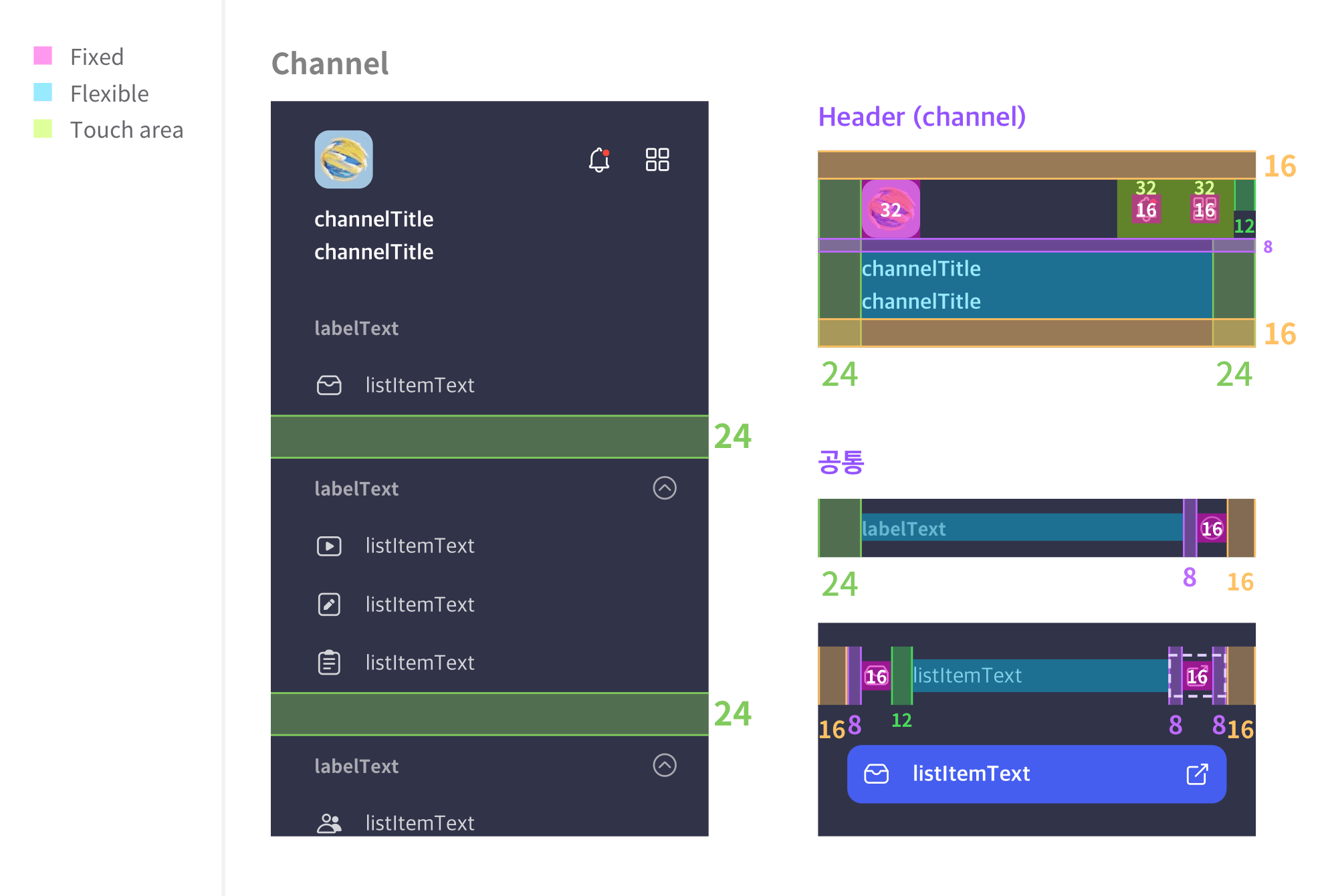The width and height of the screenshot is (1332, 896).
Task: Click the yellow-green Touch area swatch
Action: [x=43, y=128]
